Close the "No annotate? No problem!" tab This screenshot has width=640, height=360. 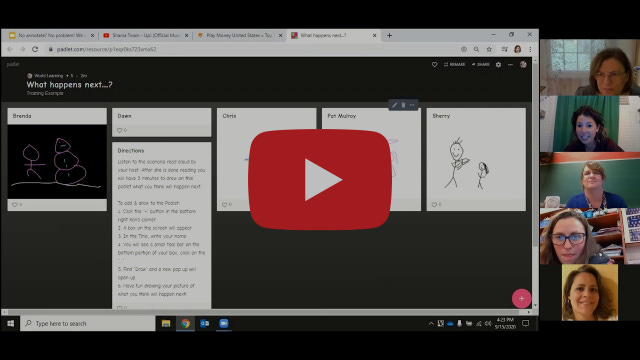92,36
